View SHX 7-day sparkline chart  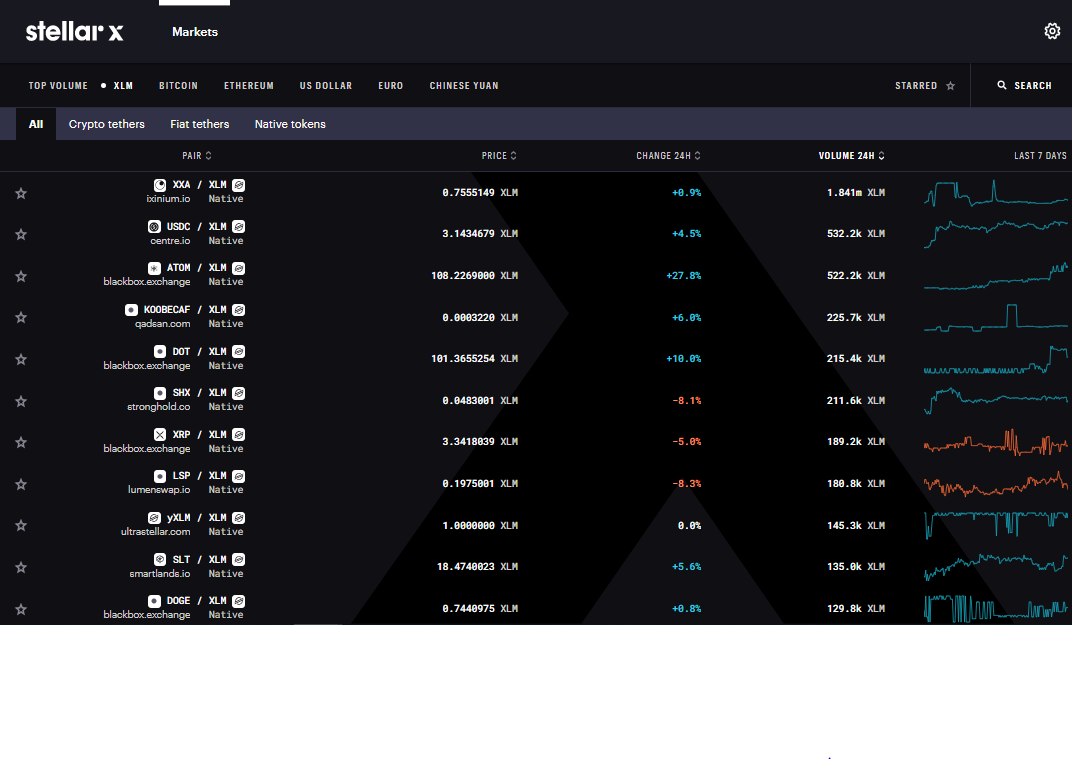tap(995, 400)
